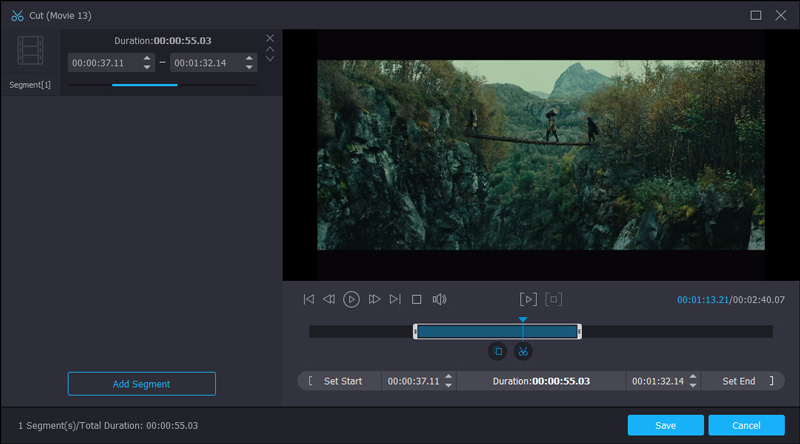This screenshot has width=800, height=444.
Task: Mute the volume speaker icon
Action: click(439, 299)
